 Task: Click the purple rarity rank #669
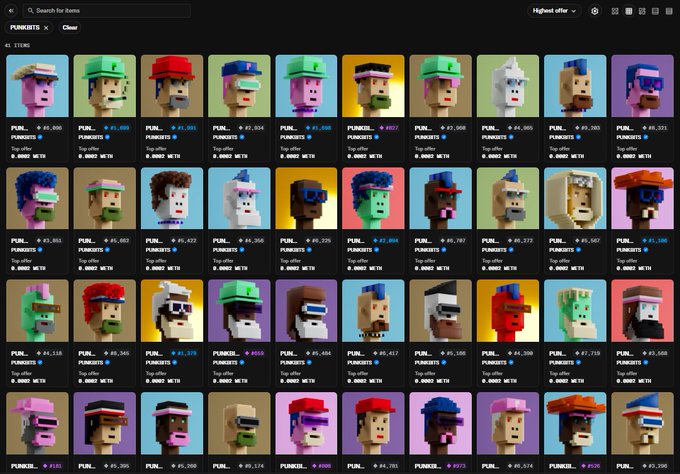pos(257,353)
